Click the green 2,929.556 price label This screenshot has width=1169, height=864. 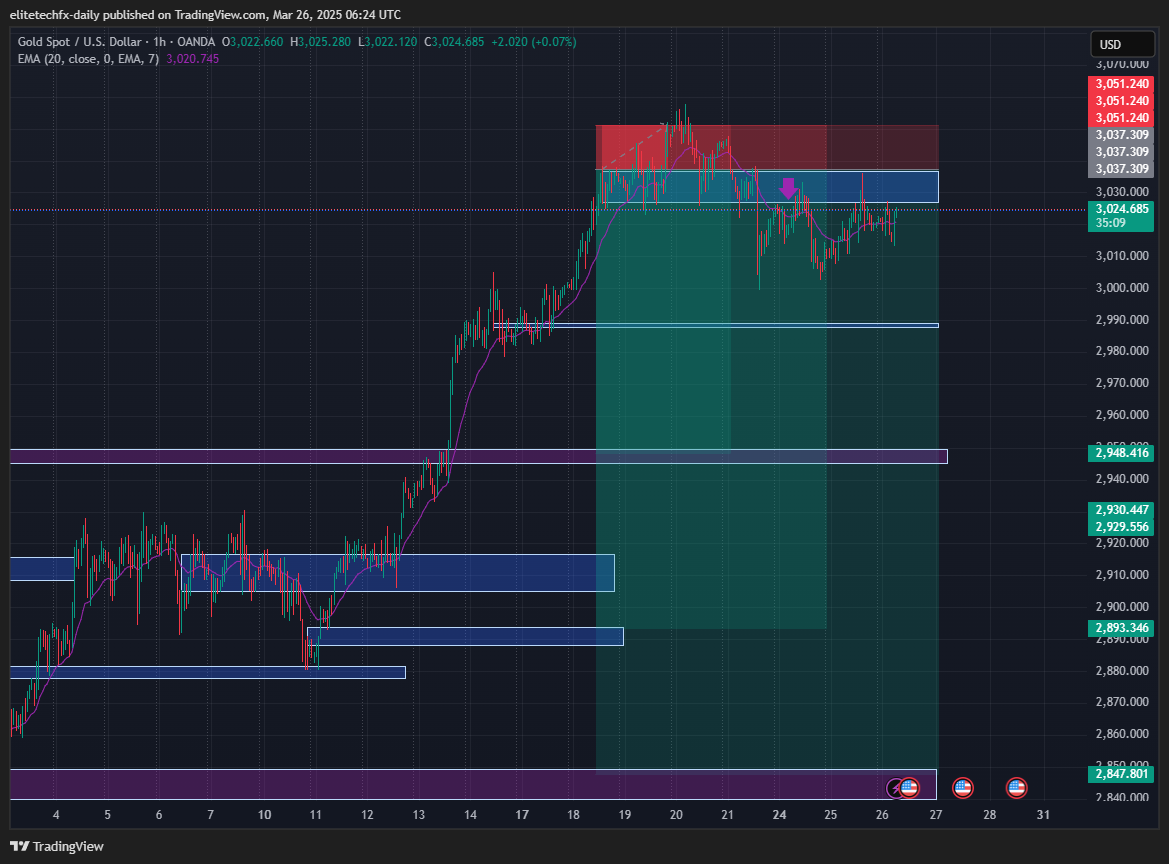click(1121, 527)
